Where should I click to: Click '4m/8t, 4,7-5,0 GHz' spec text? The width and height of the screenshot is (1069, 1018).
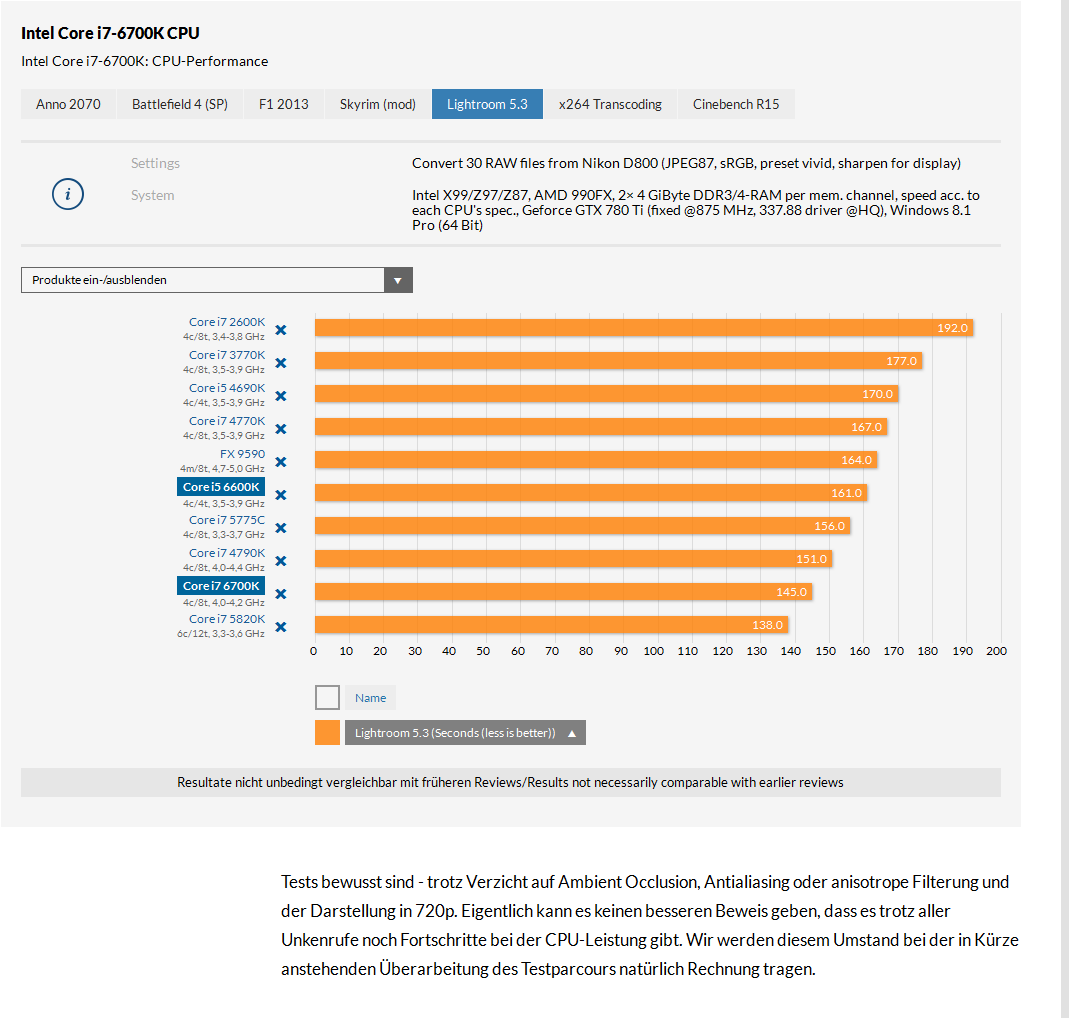tap(222, 468)
